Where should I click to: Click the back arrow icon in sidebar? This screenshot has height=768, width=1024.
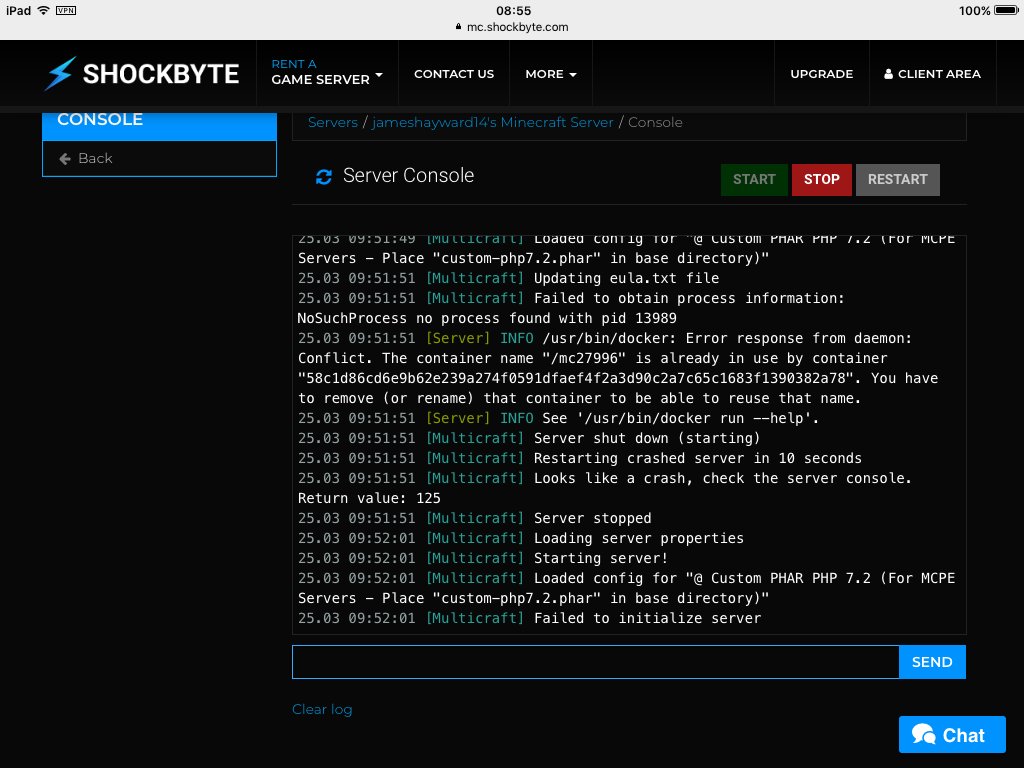pos(65,159)
